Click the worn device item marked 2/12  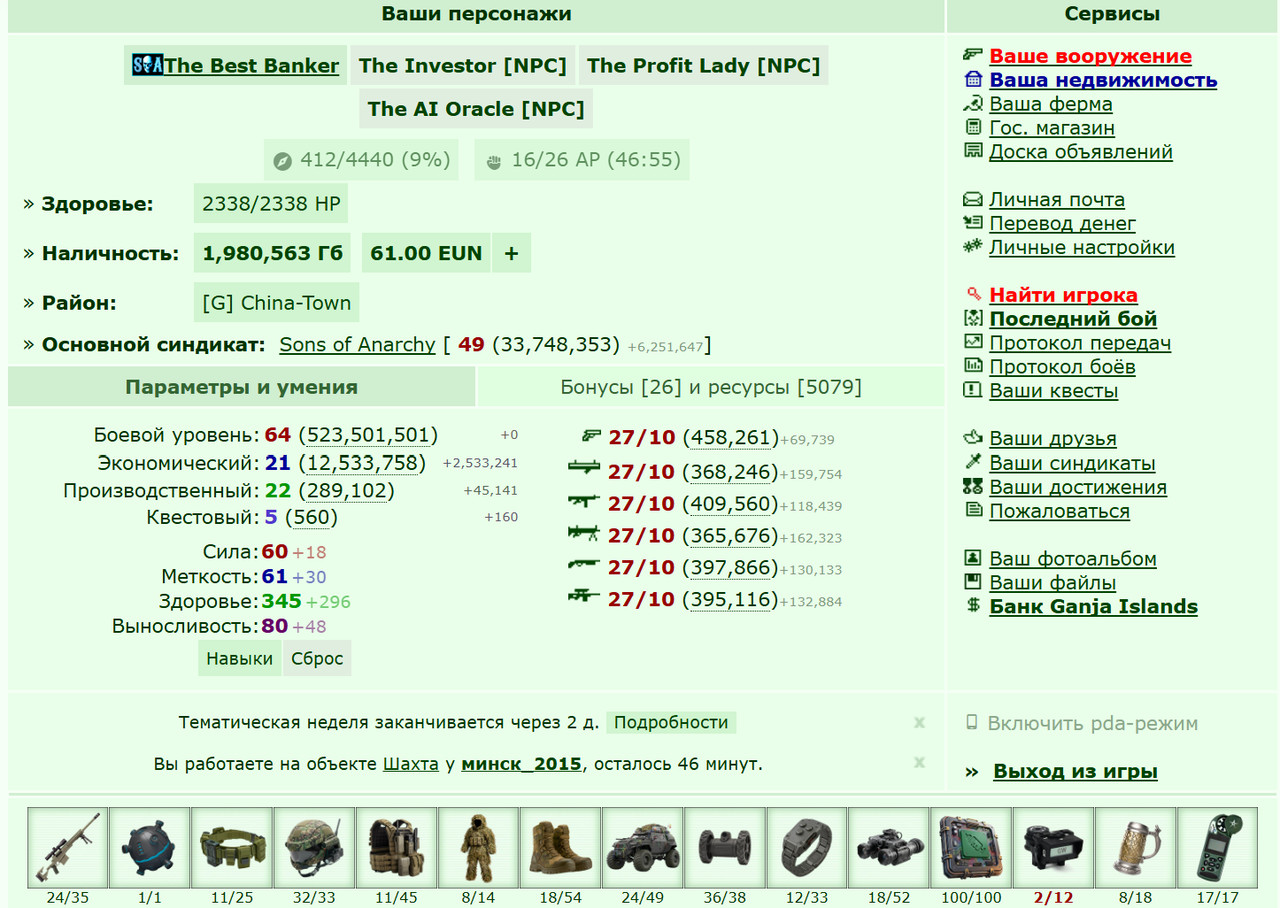point(1052,847)
